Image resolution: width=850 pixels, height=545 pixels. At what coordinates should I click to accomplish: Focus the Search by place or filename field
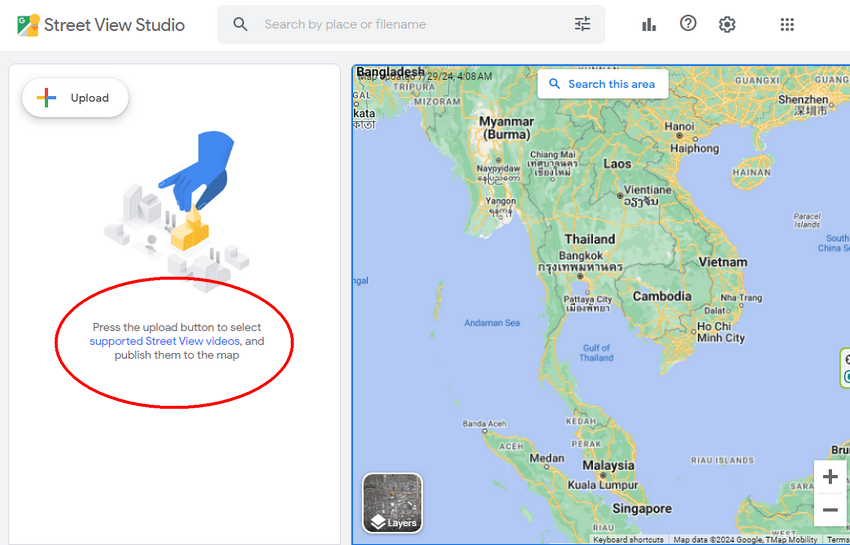411,24
